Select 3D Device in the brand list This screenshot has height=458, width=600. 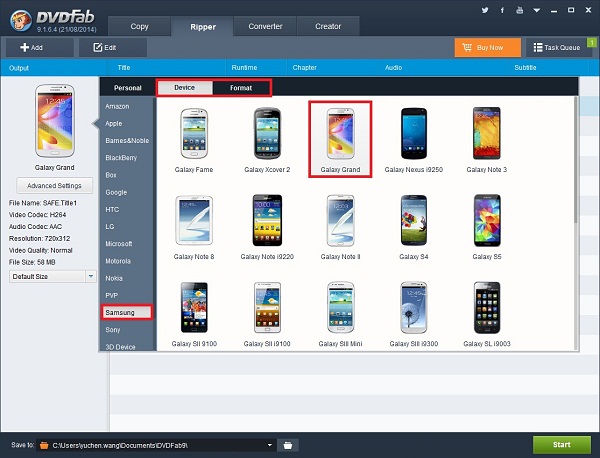tap(120, 346)
